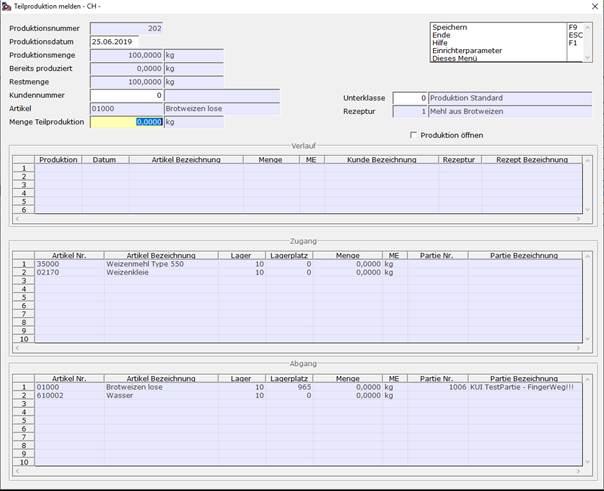Click the Menge Teilproduktion input field
Image resolution: width=604 pixels, height=491 pixels.
coord(127,122)
